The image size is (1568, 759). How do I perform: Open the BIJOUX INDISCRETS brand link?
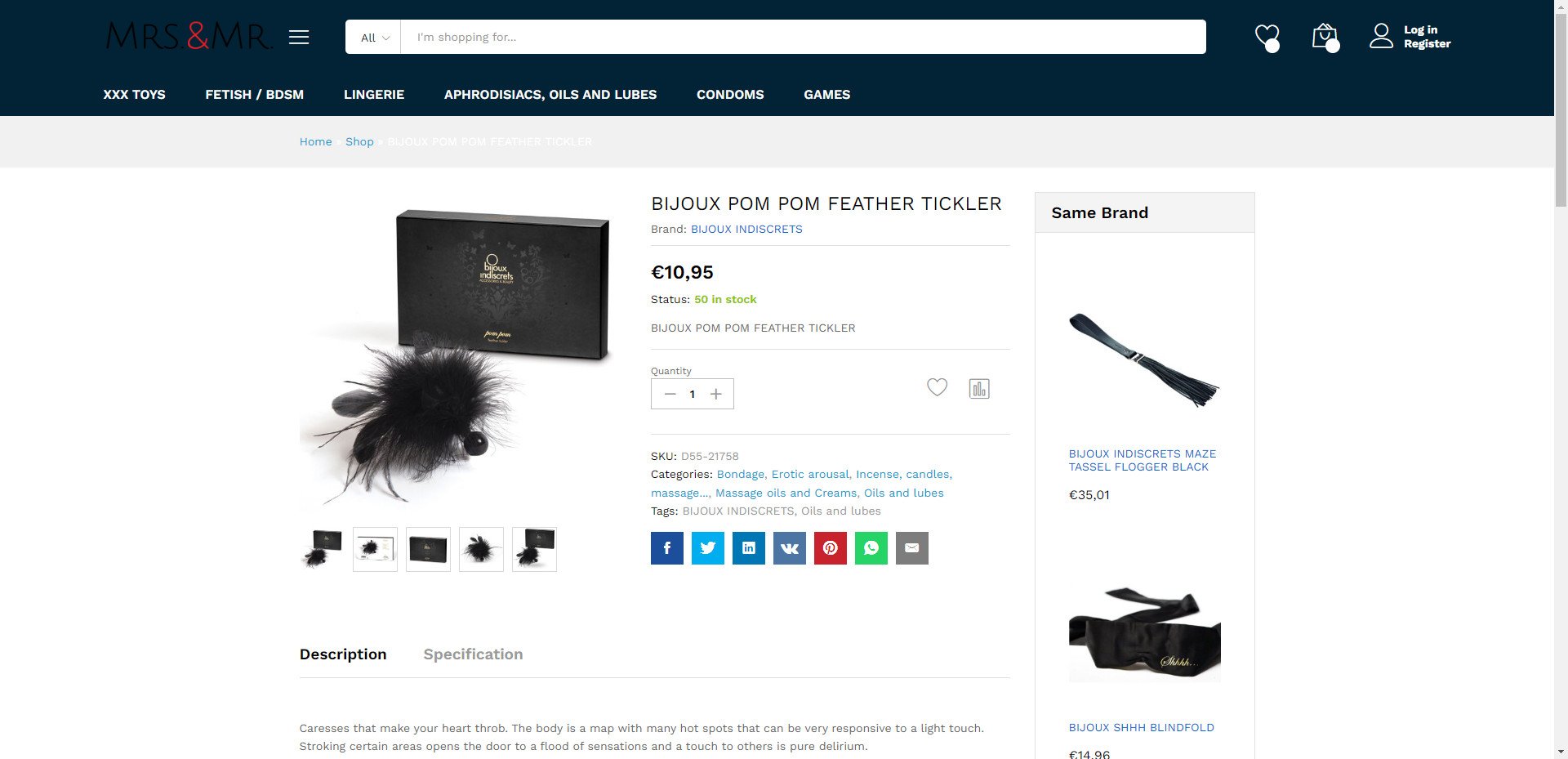[x=746, y=230]
